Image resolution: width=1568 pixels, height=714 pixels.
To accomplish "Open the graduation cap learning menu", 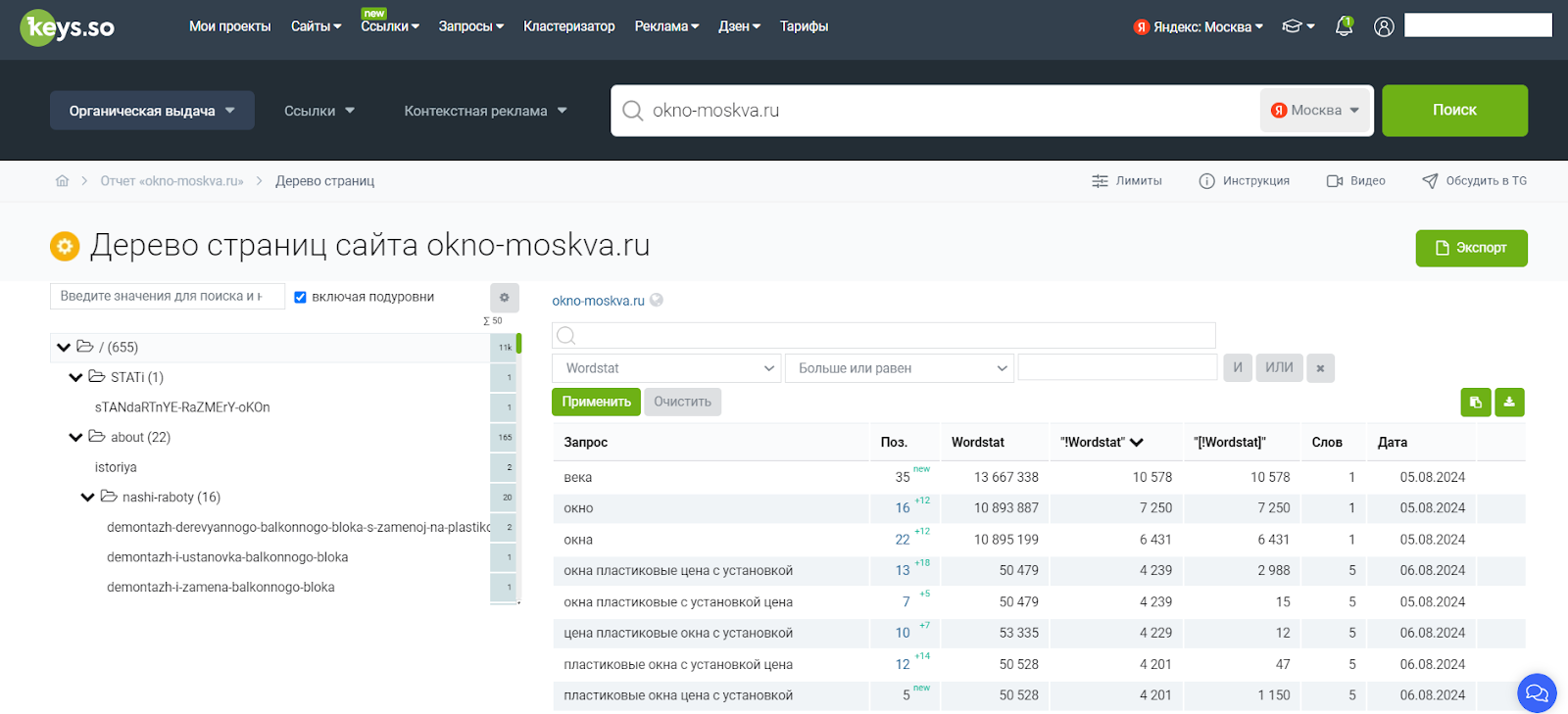I will 1298,26.
